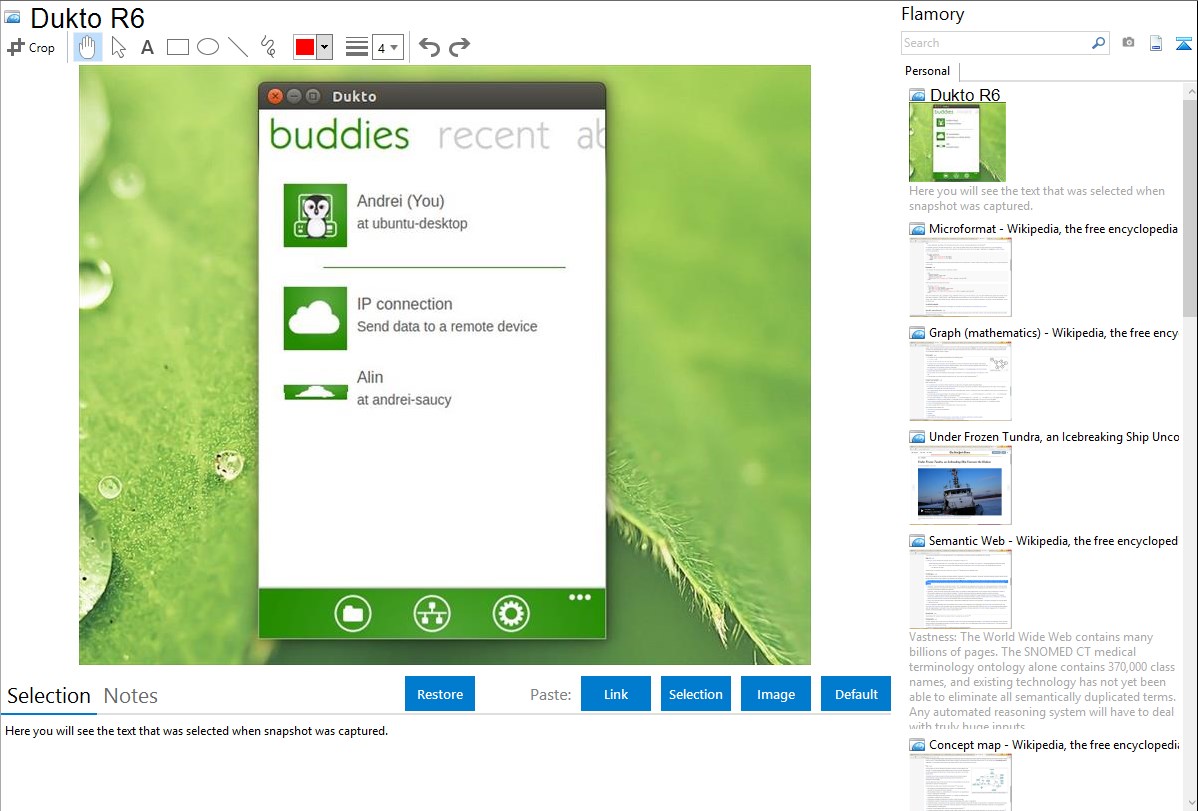Click the three dots more button
Viewport: 1198px width, 811px height.
[580, 597]
